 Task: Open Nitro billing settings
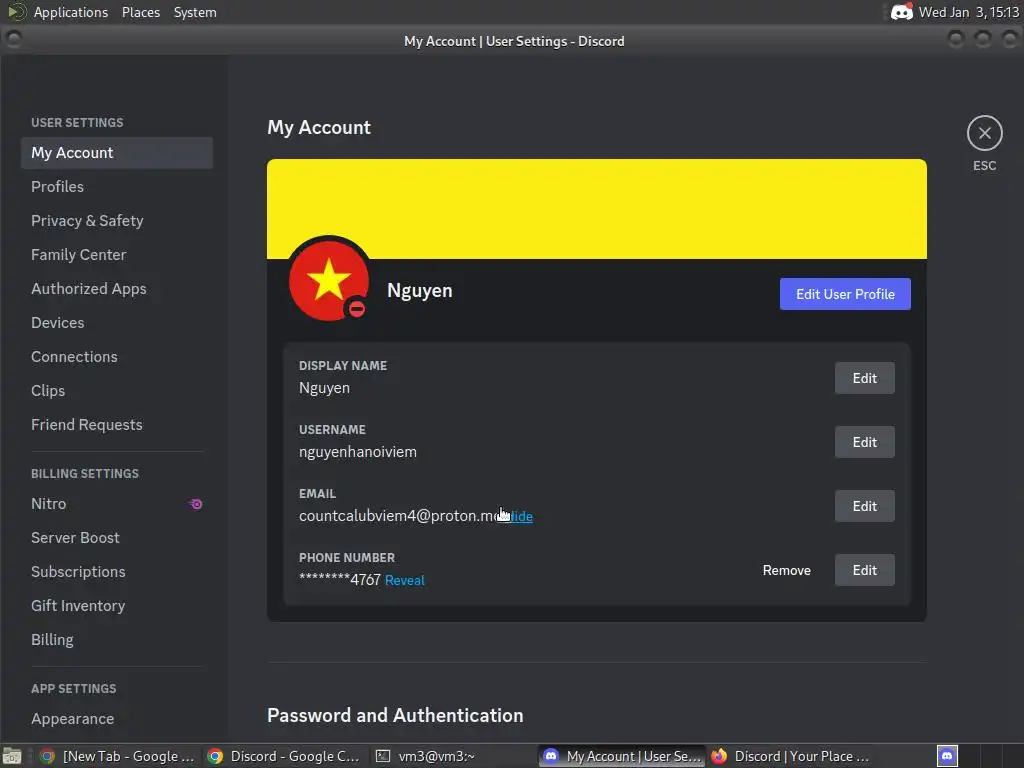117,504
